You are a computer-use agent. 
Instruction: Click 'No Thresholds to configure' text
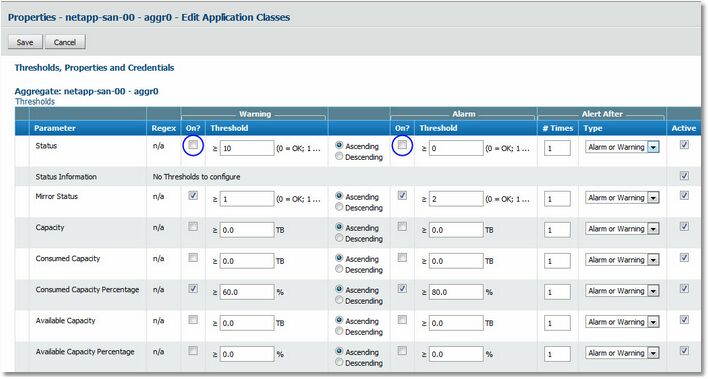tap(196, 177)
